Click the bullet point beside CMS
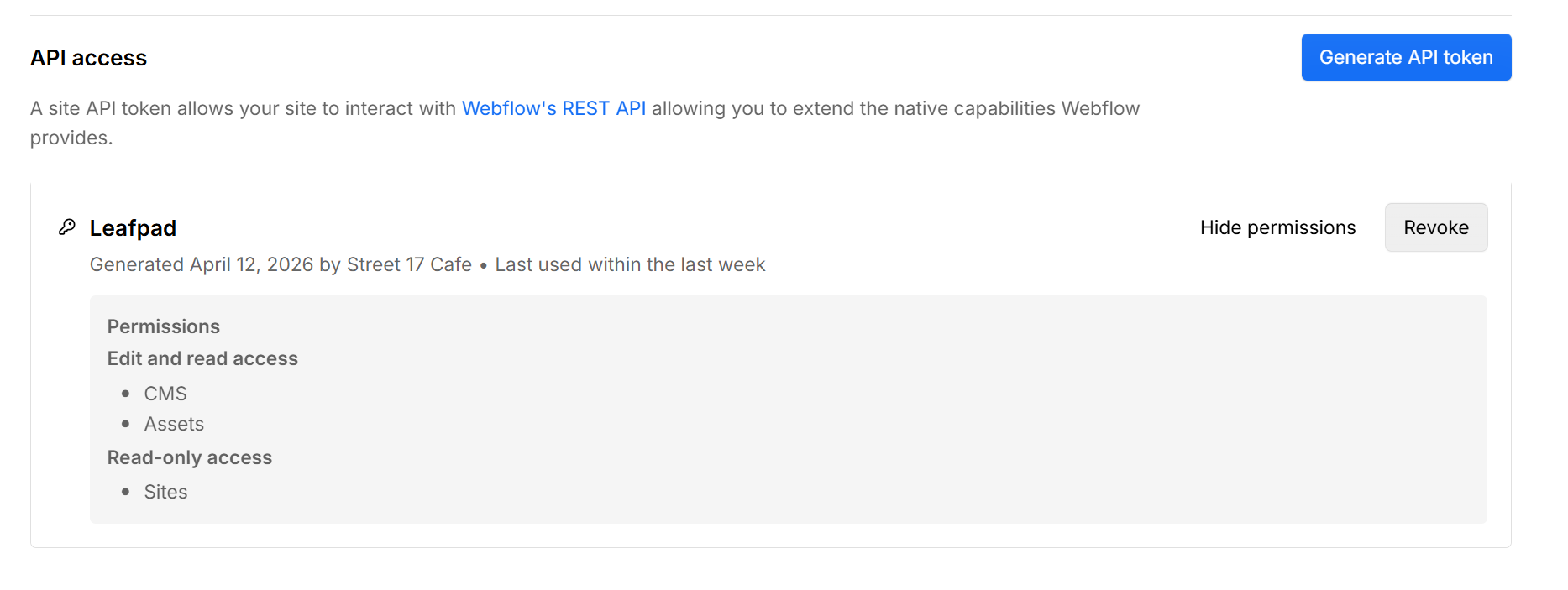Image resolution: width=1568 pixels, height=590 pixels. (126, 394)
